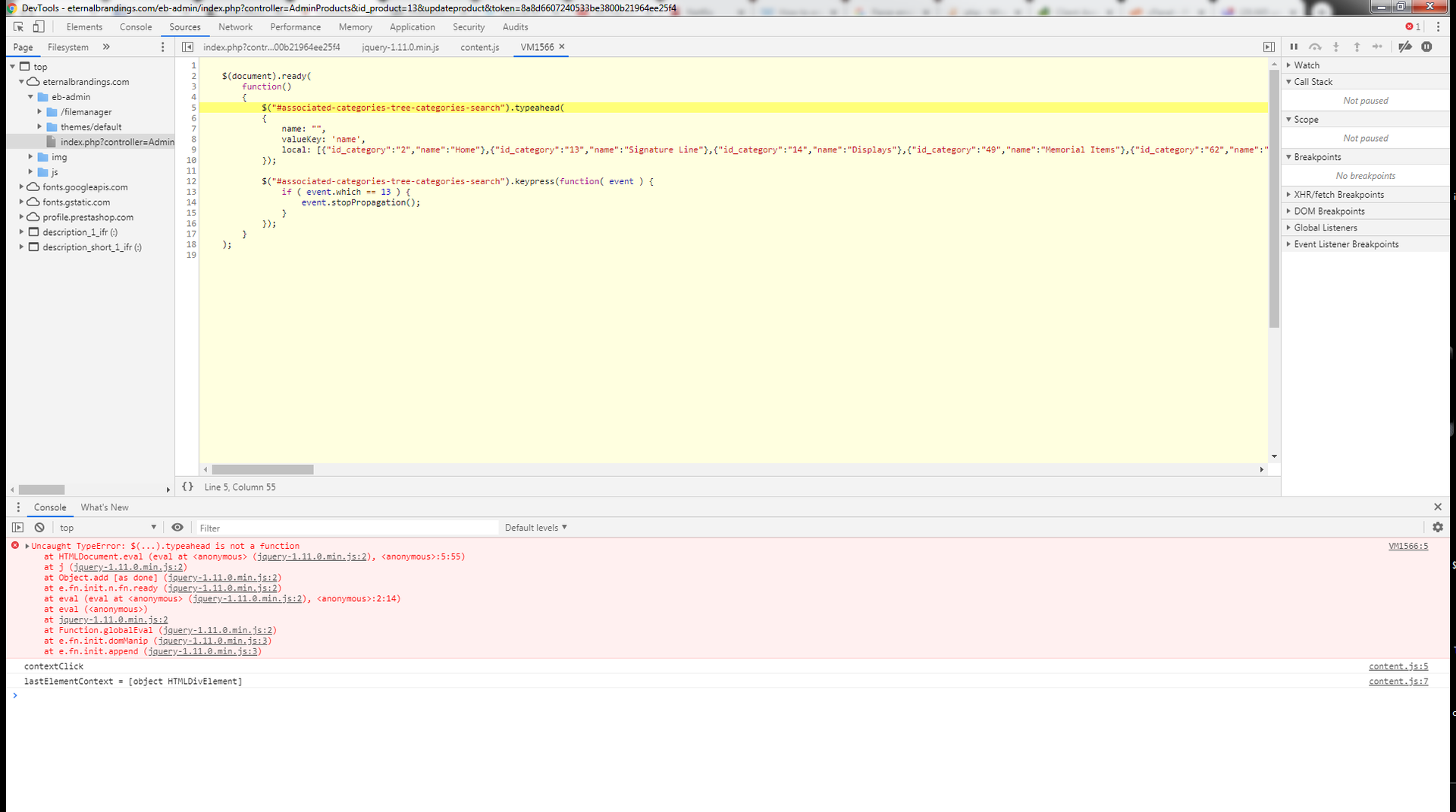
Task: Switch to the What's New drawer tab
Action: tap(105, 507)
